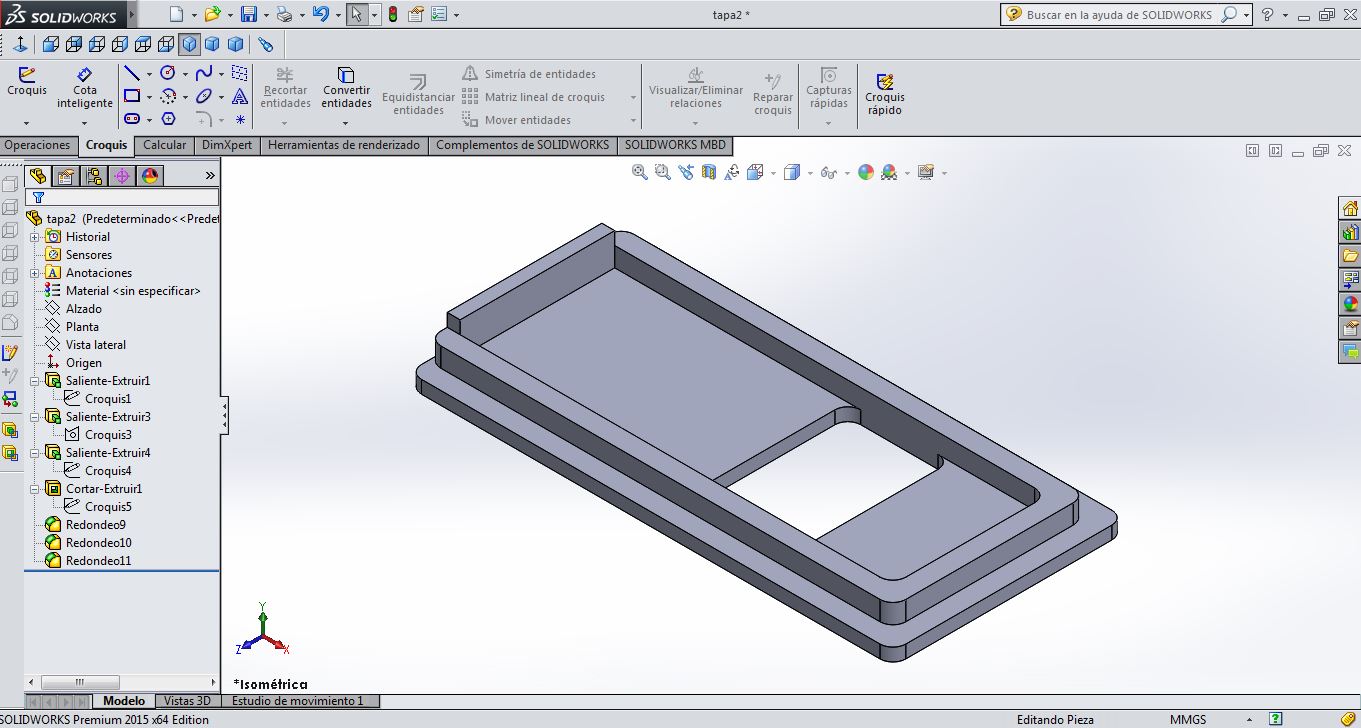Open the PropertyManager tab icon
1361x728 pixels.
point(66,176)
